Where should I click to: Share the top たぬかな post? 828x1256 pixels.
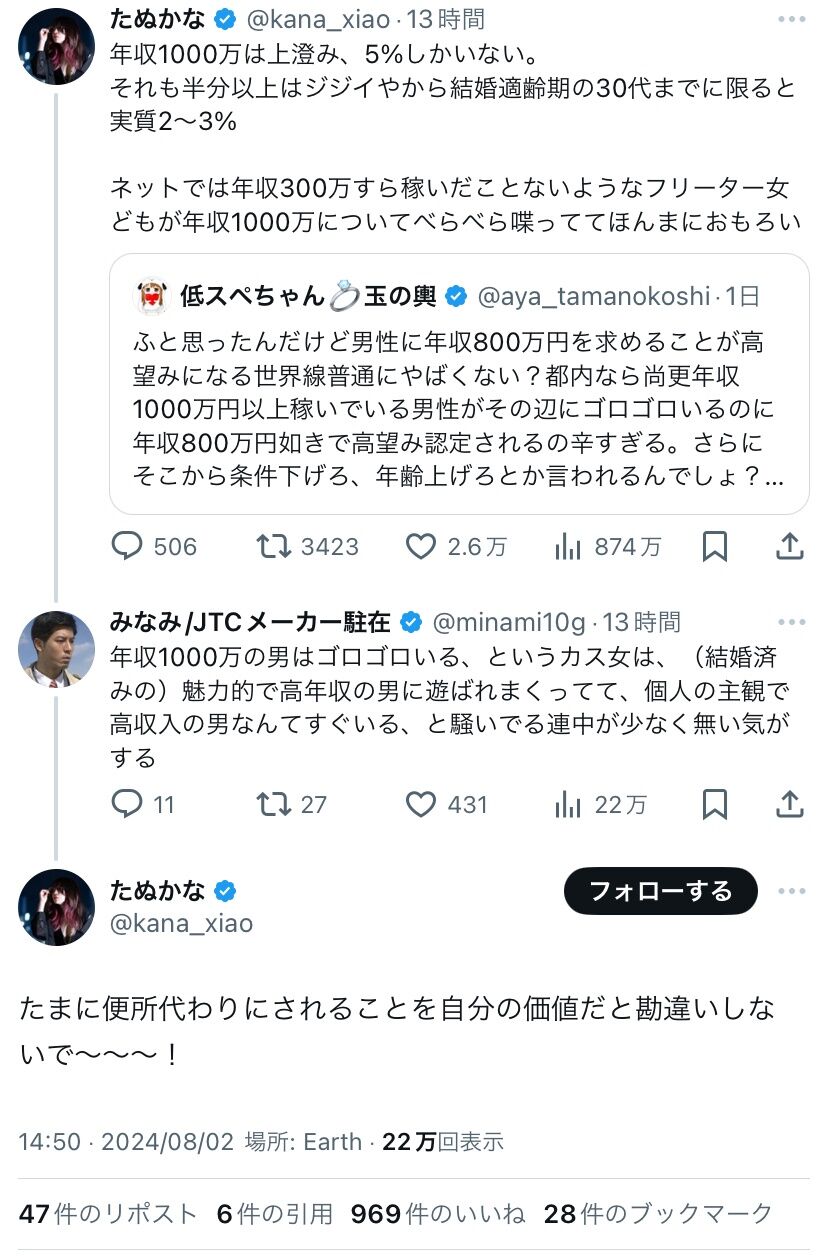[x=789, y=546]
